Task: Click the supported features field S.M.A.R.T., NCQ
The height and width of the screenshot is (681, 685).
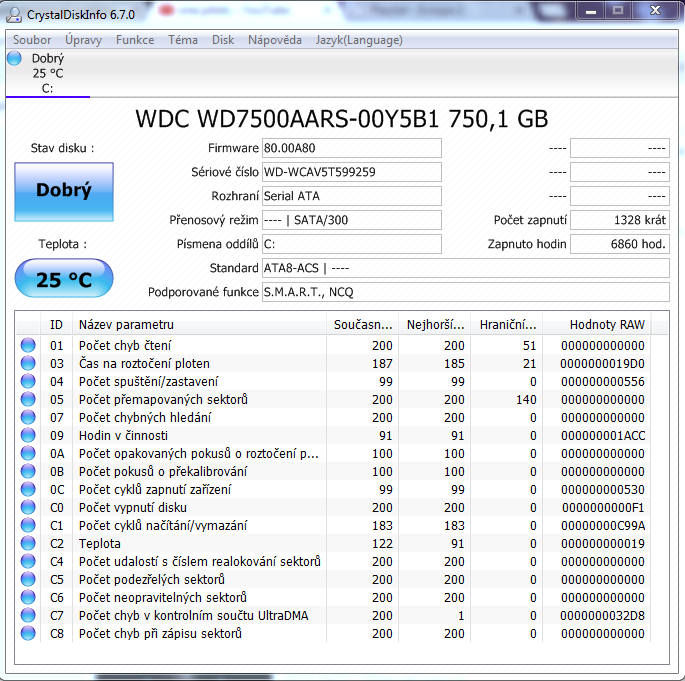Action: pyautogui.click(x=466, y=292)
